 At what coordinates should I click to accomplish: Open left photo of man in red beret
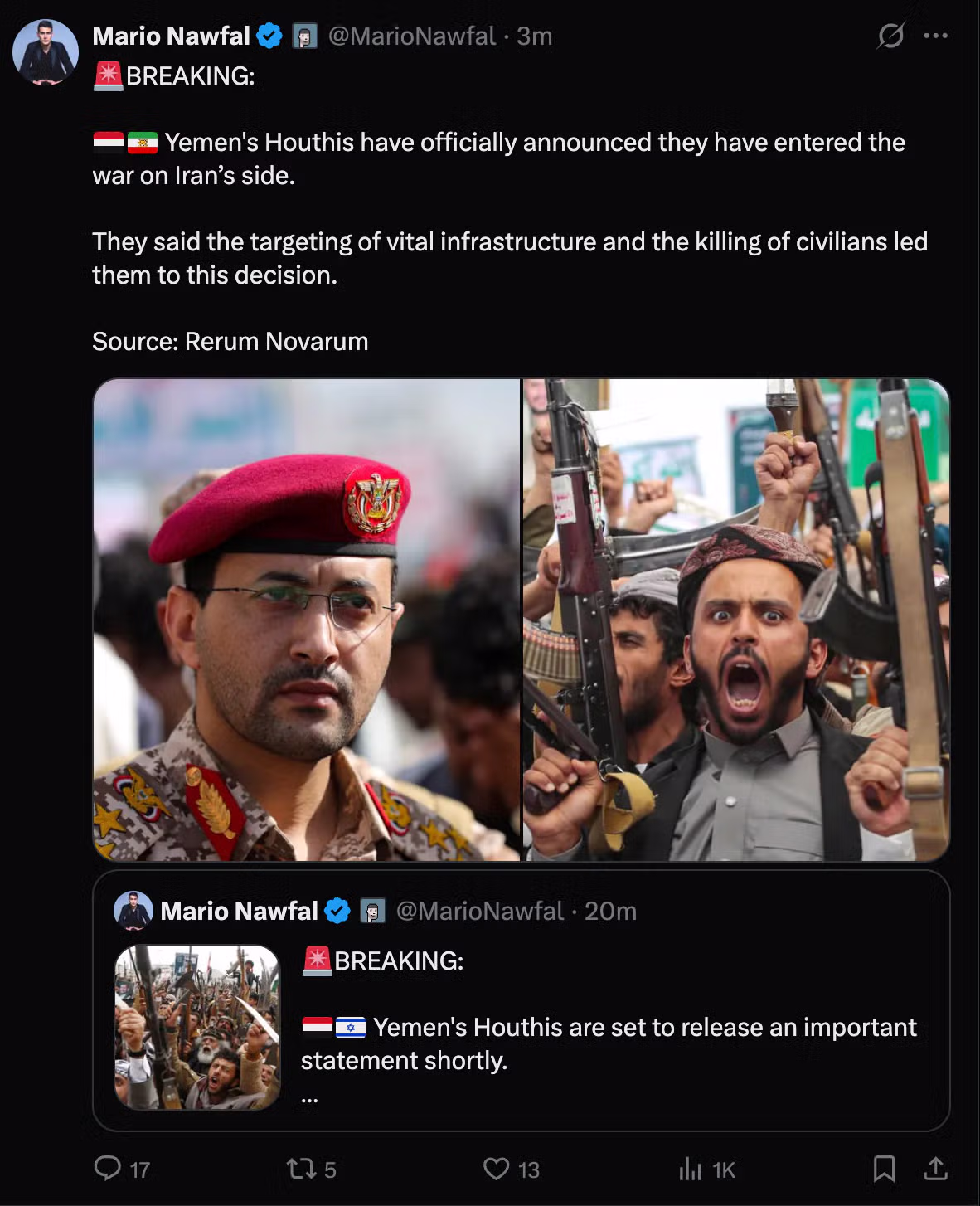(x=307, y=620)
